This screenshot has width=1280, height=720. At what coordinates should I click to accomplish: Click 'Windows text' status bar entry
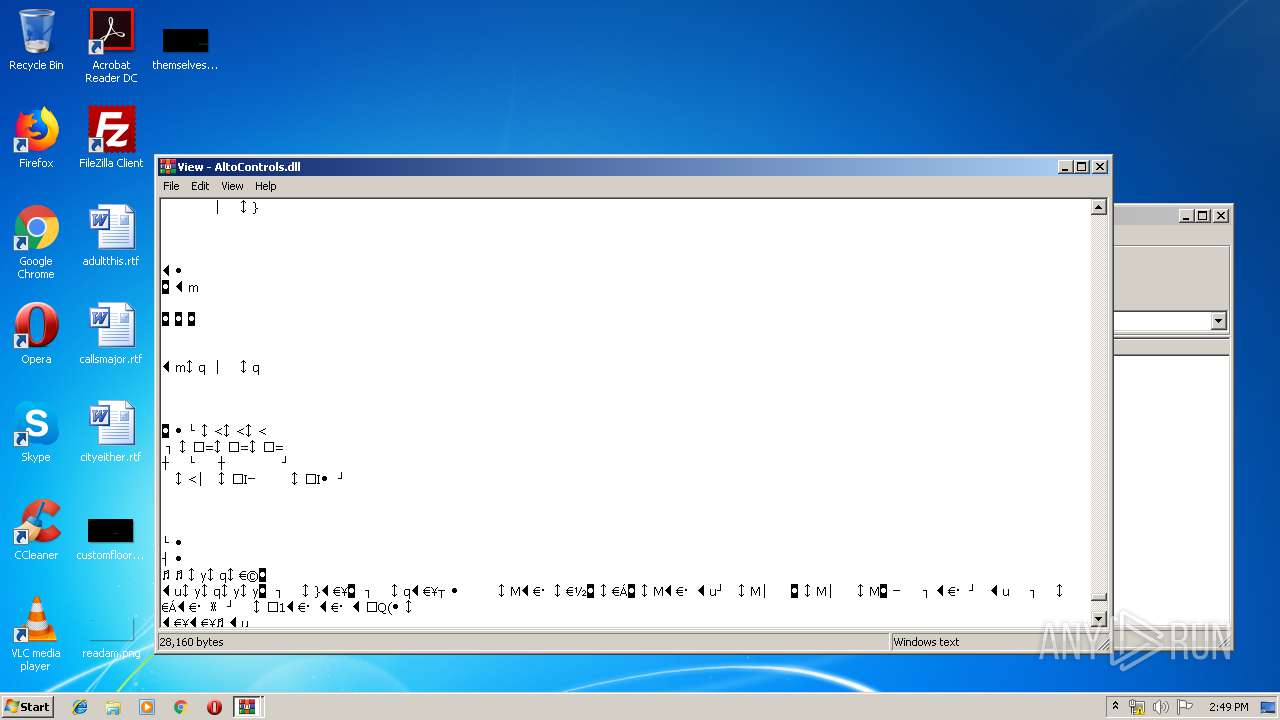click(926, 642)
